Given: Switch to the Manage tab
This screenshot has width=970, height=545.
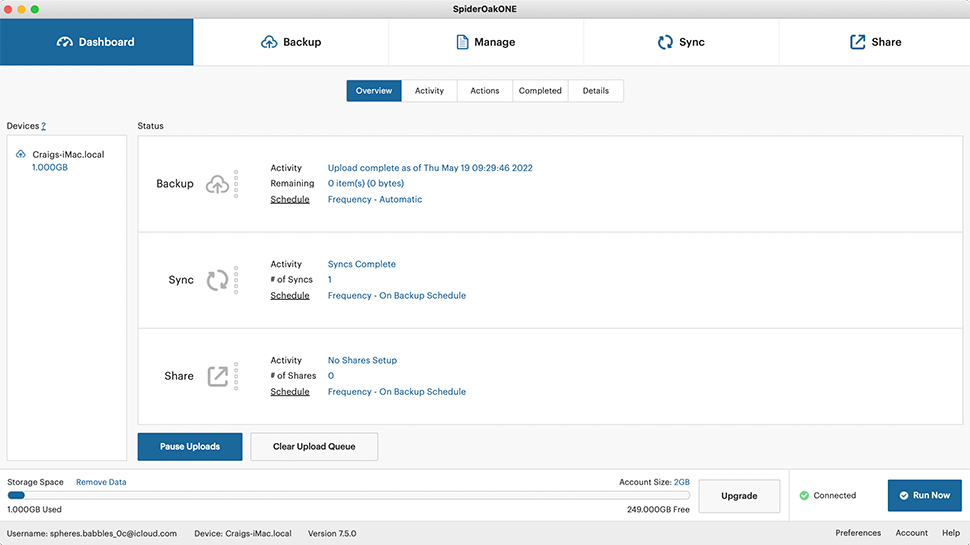Looking at the screenshot, I should pyautogui.click(x=486, y=42).
